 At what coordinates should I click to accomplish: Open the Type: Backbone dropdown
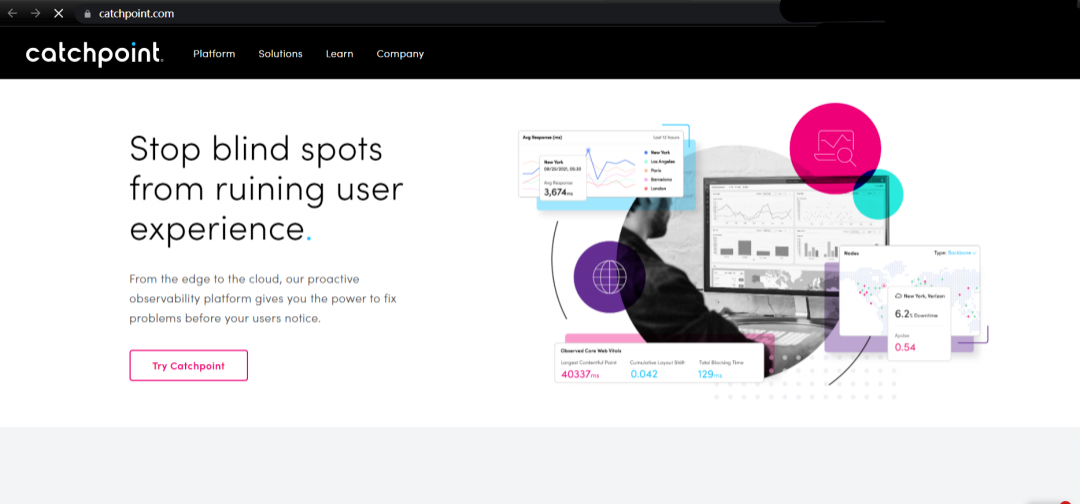955,253
